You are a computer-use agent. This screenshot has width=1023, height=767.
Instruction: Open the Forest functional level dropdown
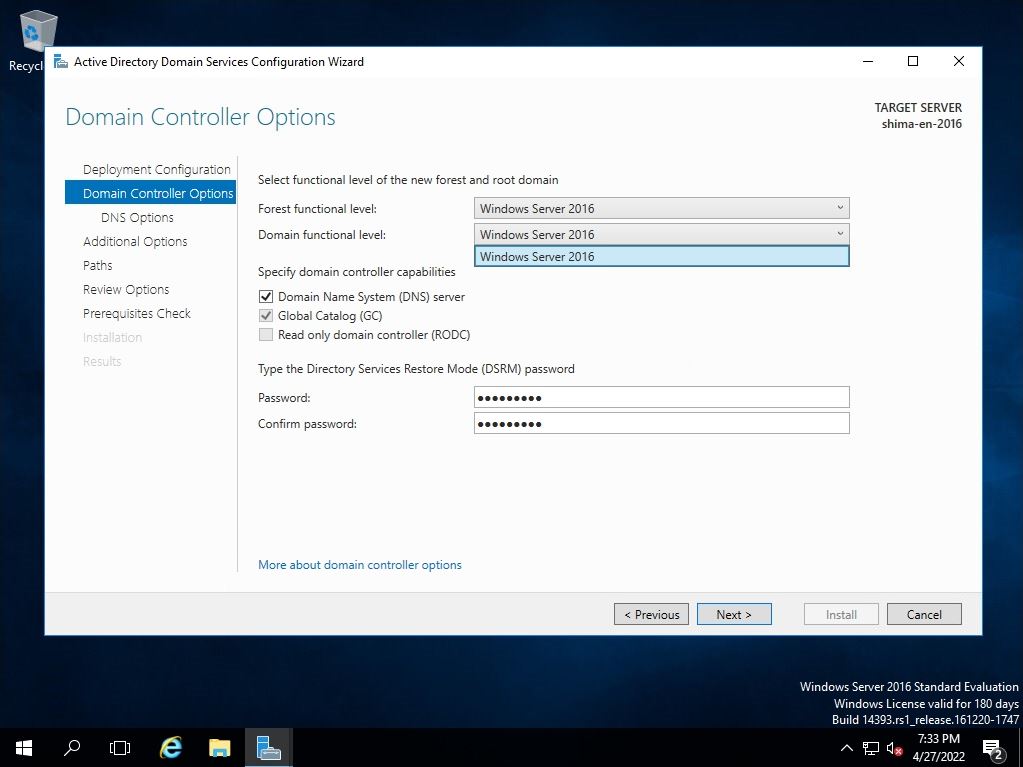(662, 208)
